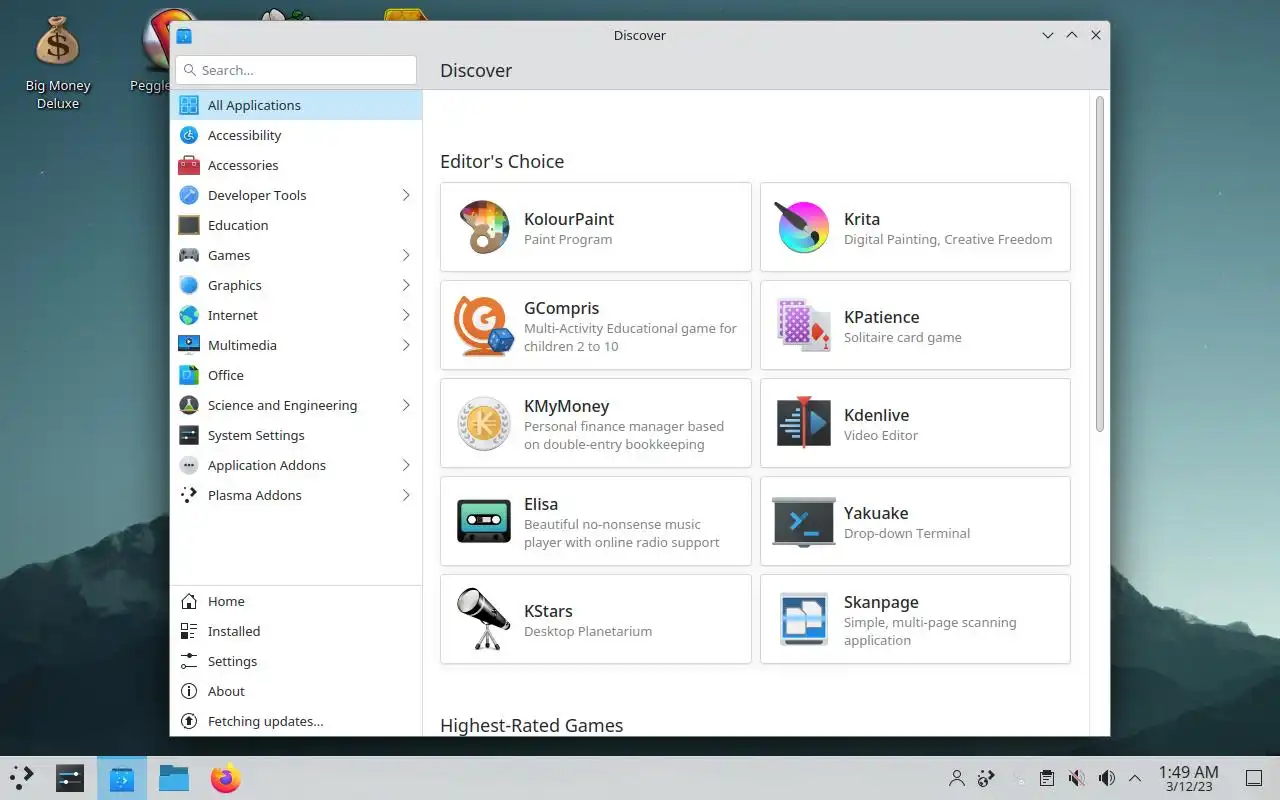Expand the Graphics category chevron

(406, 285)
